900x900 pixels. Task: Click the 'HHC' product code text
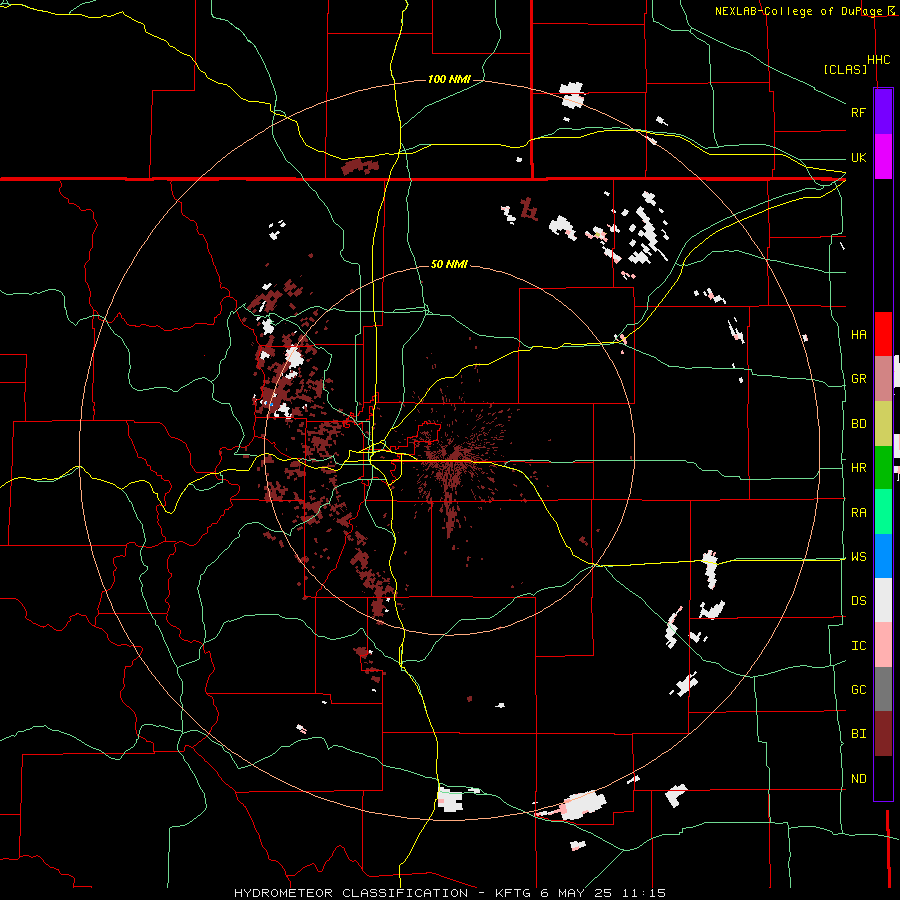pyautogui.click(x=878, y=60)
